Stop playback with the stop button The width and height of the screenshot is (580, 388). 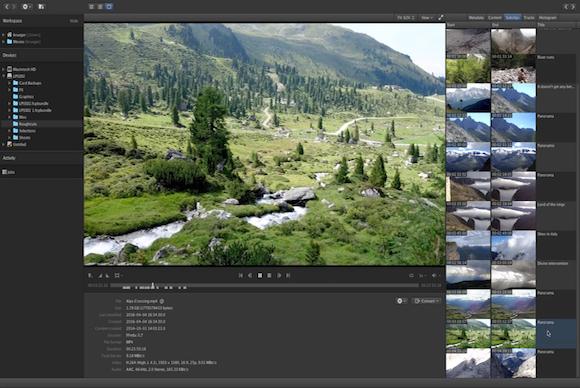pyautogui.click(x=260, y=276)
